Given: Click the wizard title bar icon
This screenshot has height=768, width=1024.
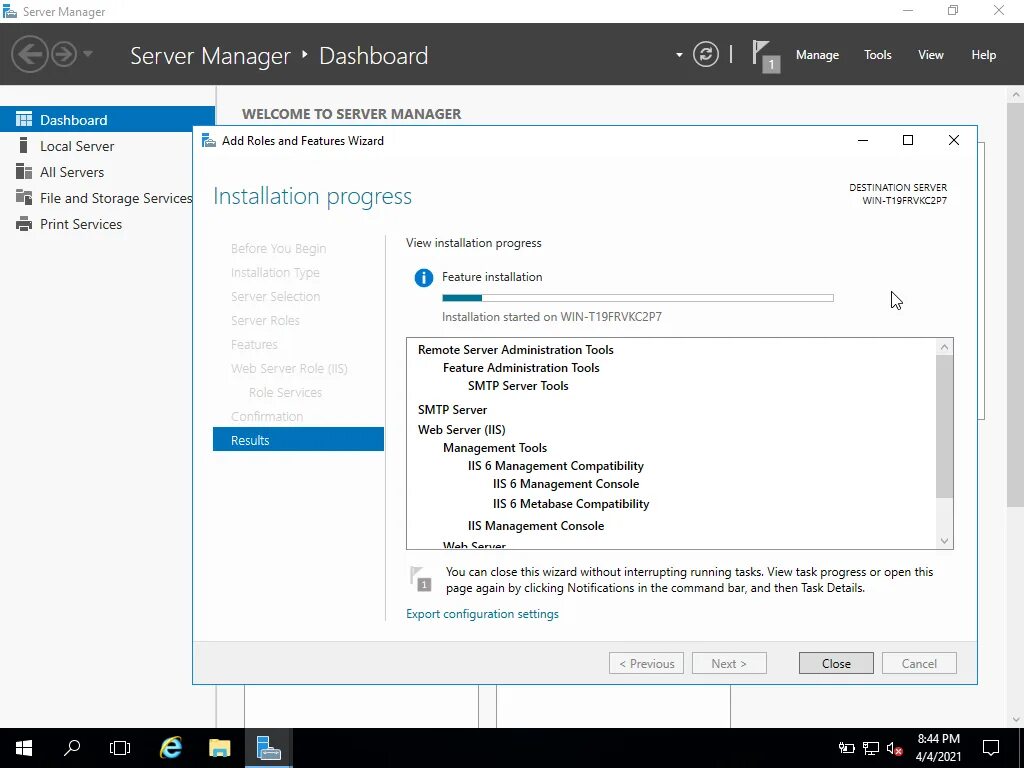Looking at the screenshot, I should pos(209,140).
